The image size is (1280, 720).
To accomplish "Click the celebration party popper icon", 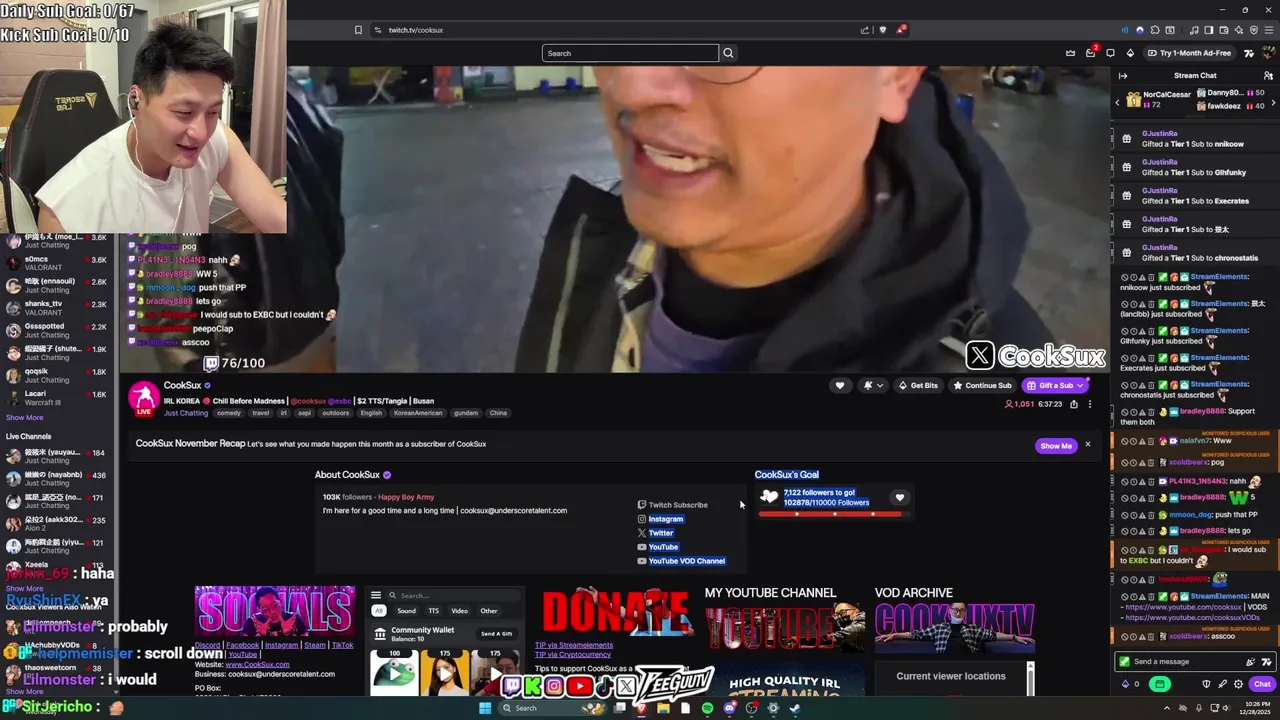I will coord(1250,662).
